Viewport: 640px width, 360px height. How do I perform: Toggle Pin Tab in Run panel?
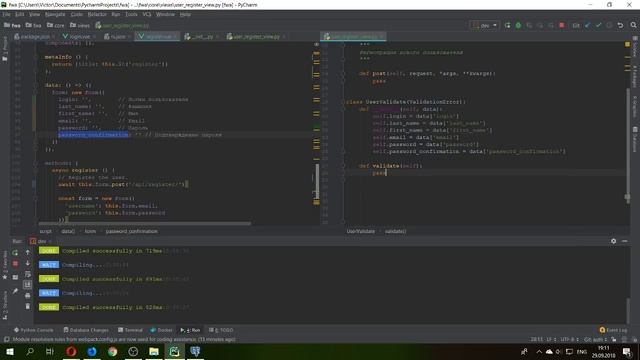[15, 291]
